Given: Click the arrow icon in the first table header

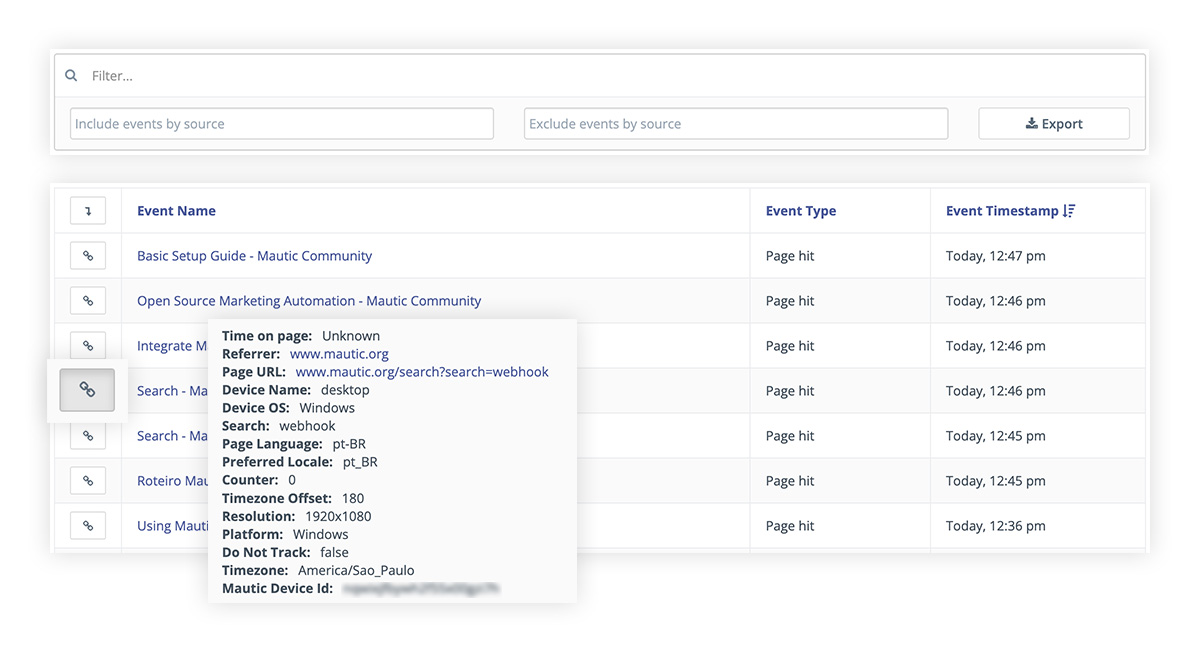Looking at the screenshot, I should coord(87,210).
